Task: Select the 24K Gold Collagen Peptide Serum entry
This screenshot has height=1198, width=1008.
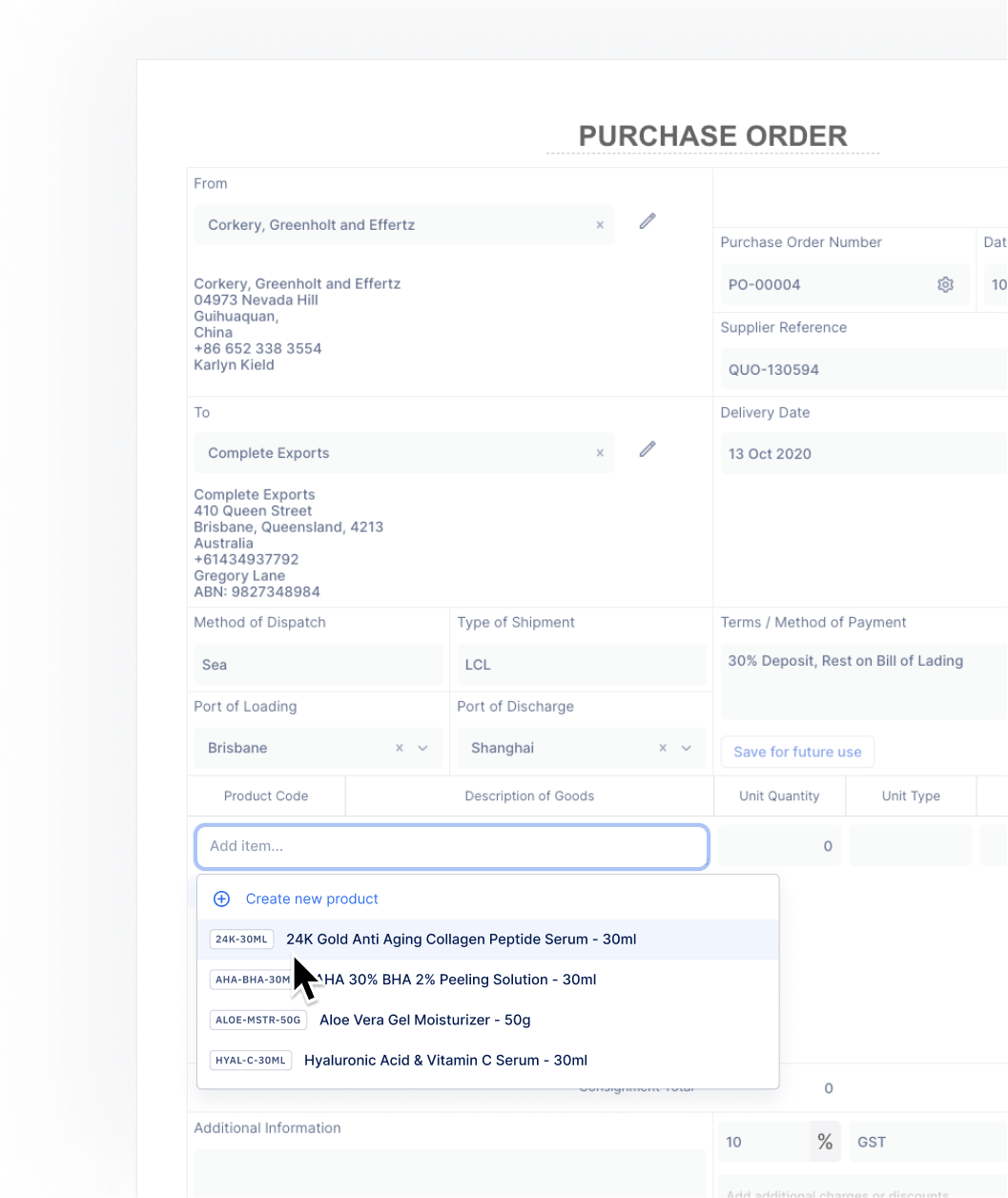Action: pyautogui.click(x=461, y=939)
